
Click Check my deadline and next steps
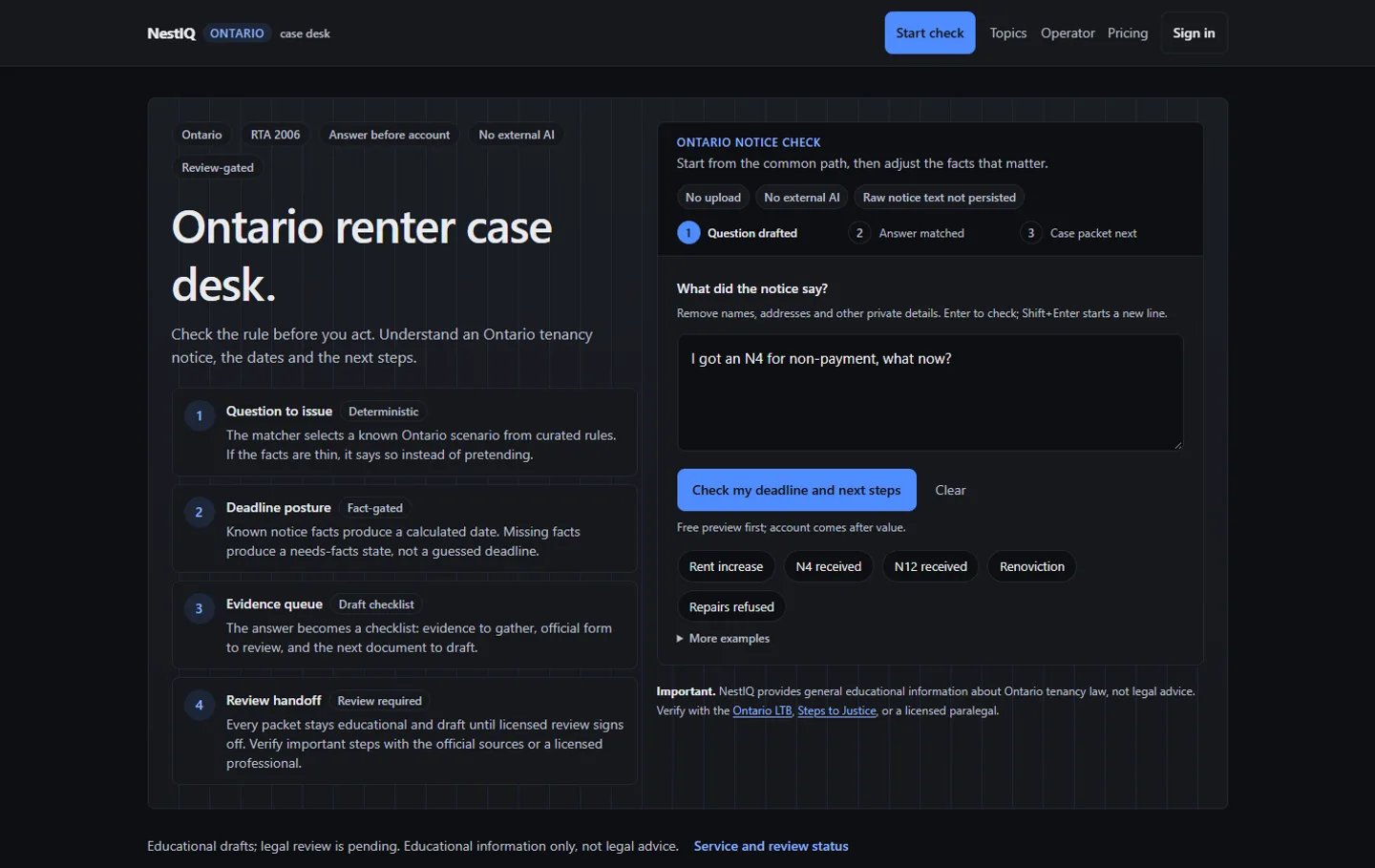click(796, 490)
